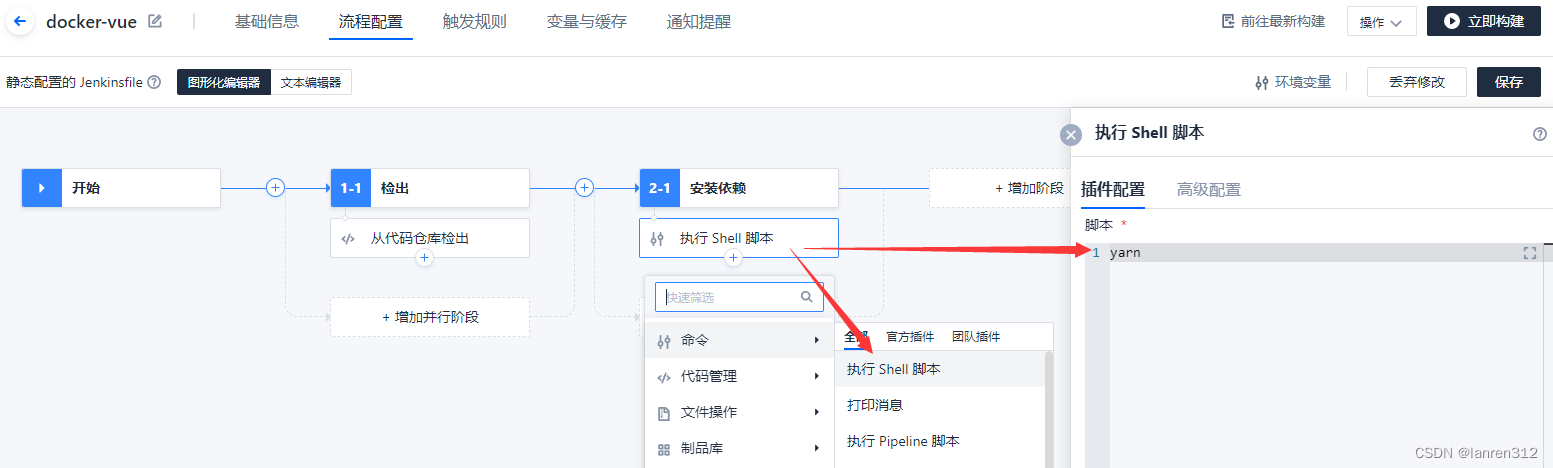Show 团队插件 tab

(x=976, y=337)
